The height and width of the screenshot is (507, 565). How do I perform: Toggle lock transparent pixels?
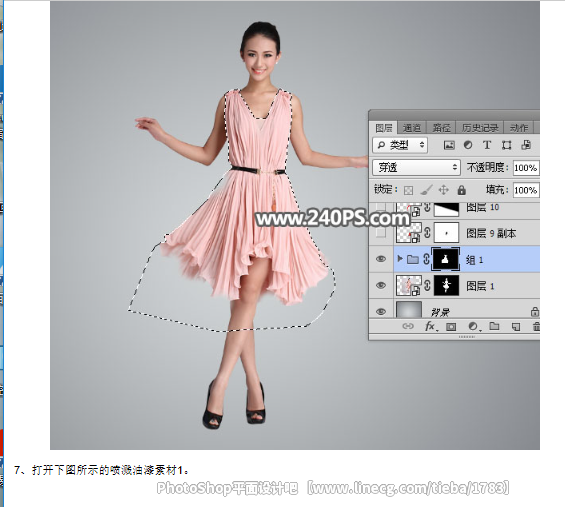(x=408, y=190)
